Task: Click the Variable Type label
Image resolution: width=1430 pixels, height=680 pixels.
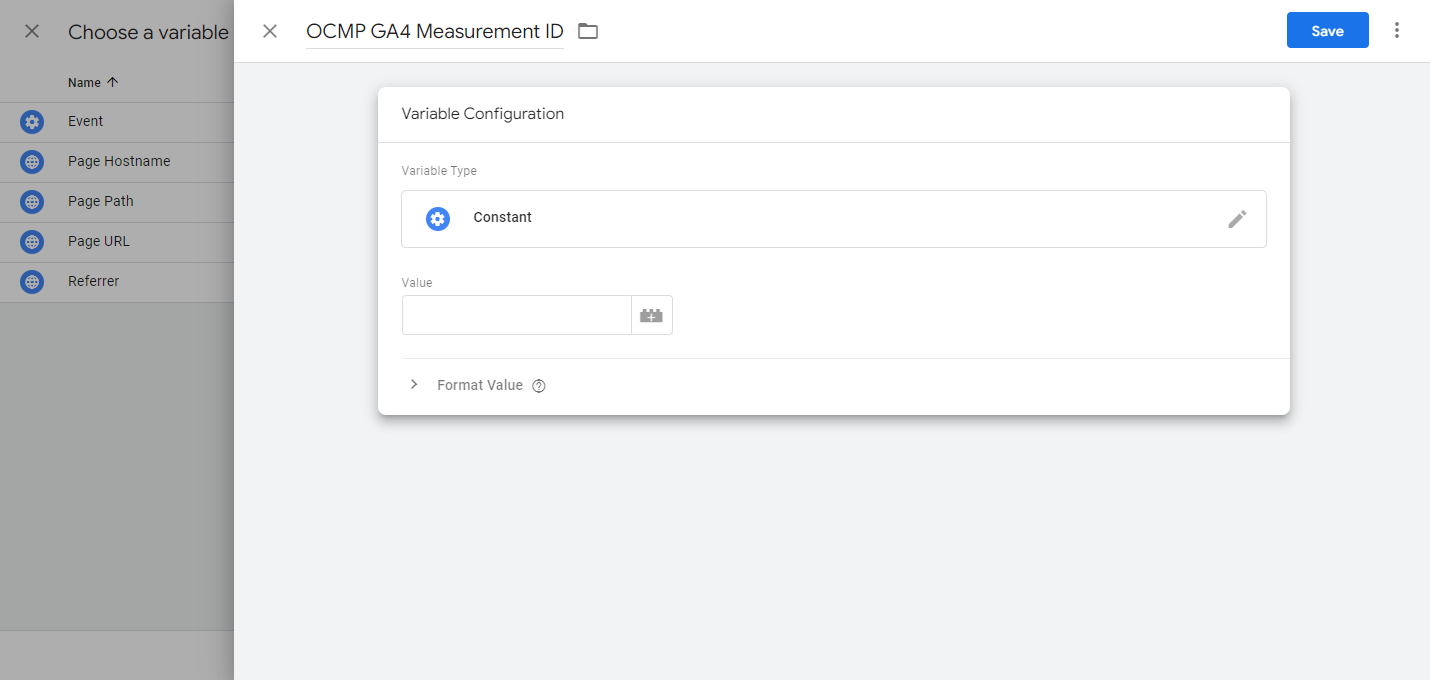Action: pos(439,171)
